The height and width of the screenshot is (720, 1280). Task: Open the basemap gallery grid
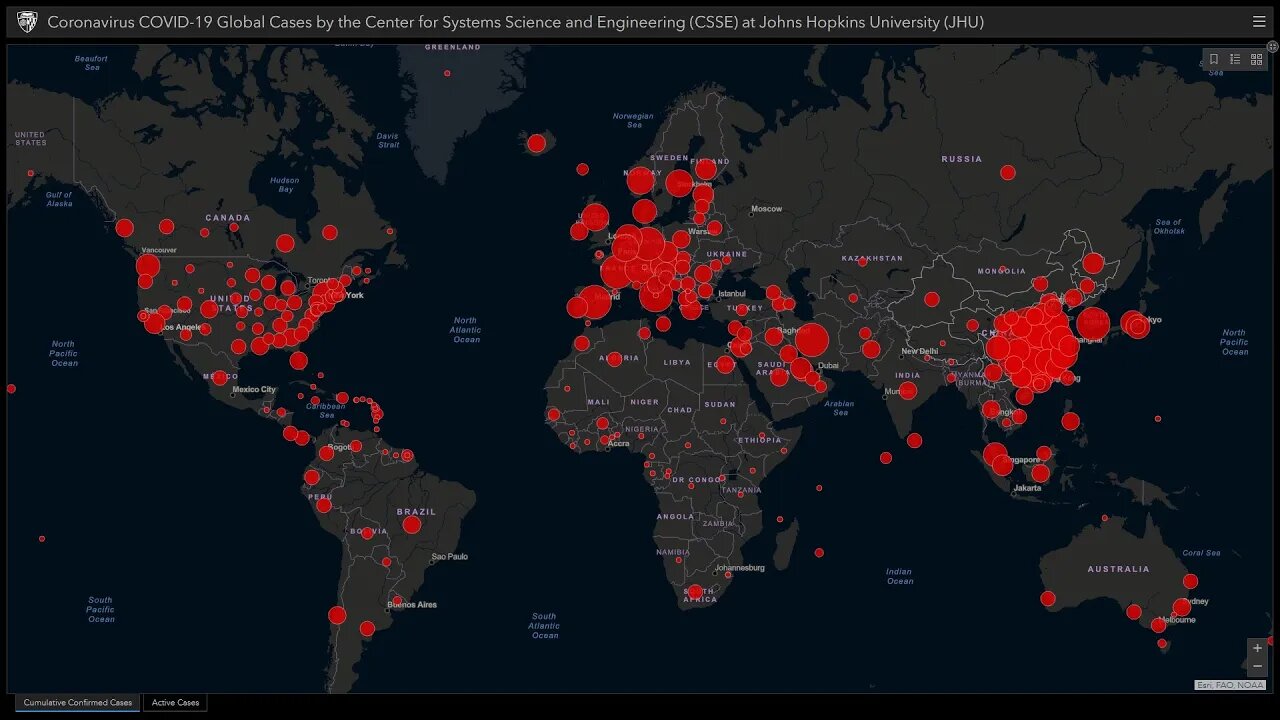pyautogui.click(x=1256, y=60)
